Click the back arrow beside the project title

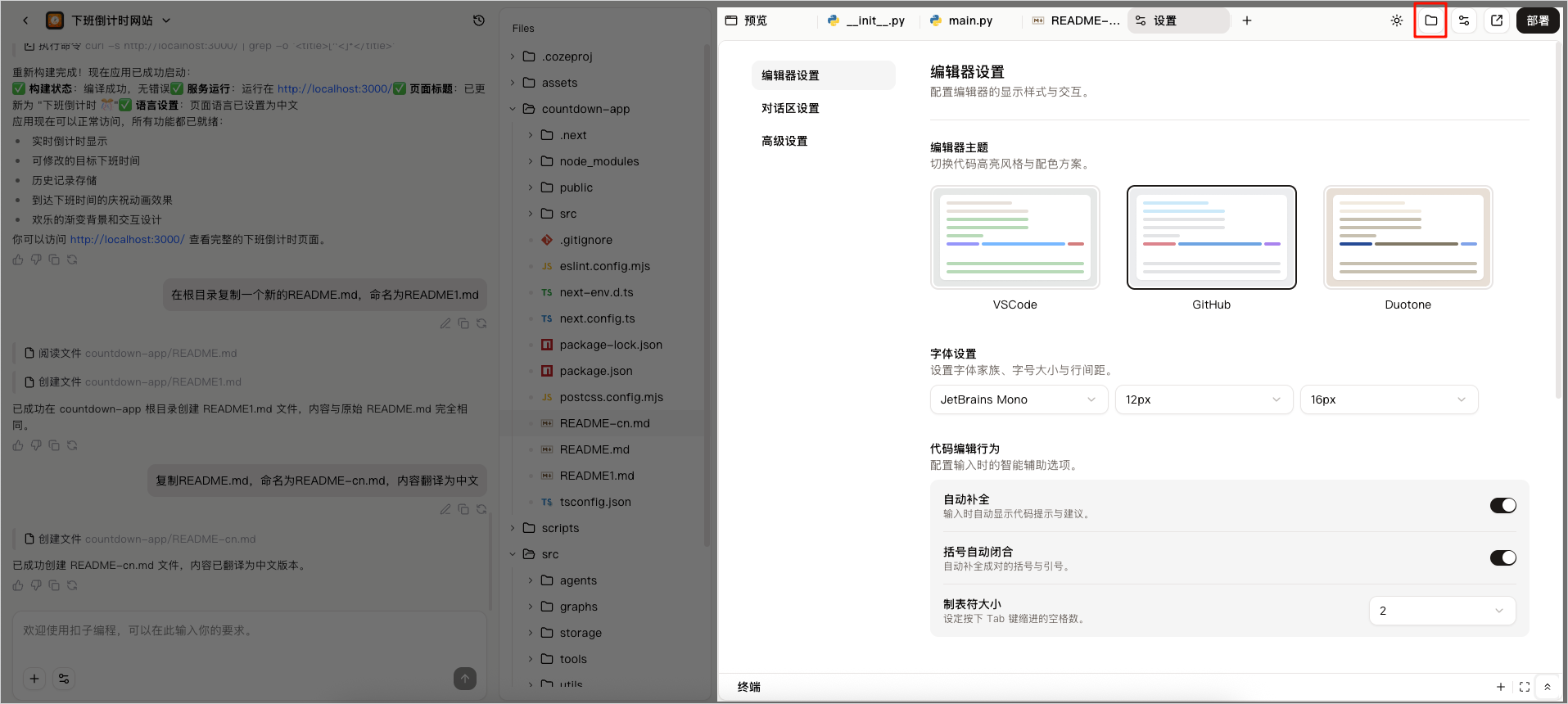point(25,20)
